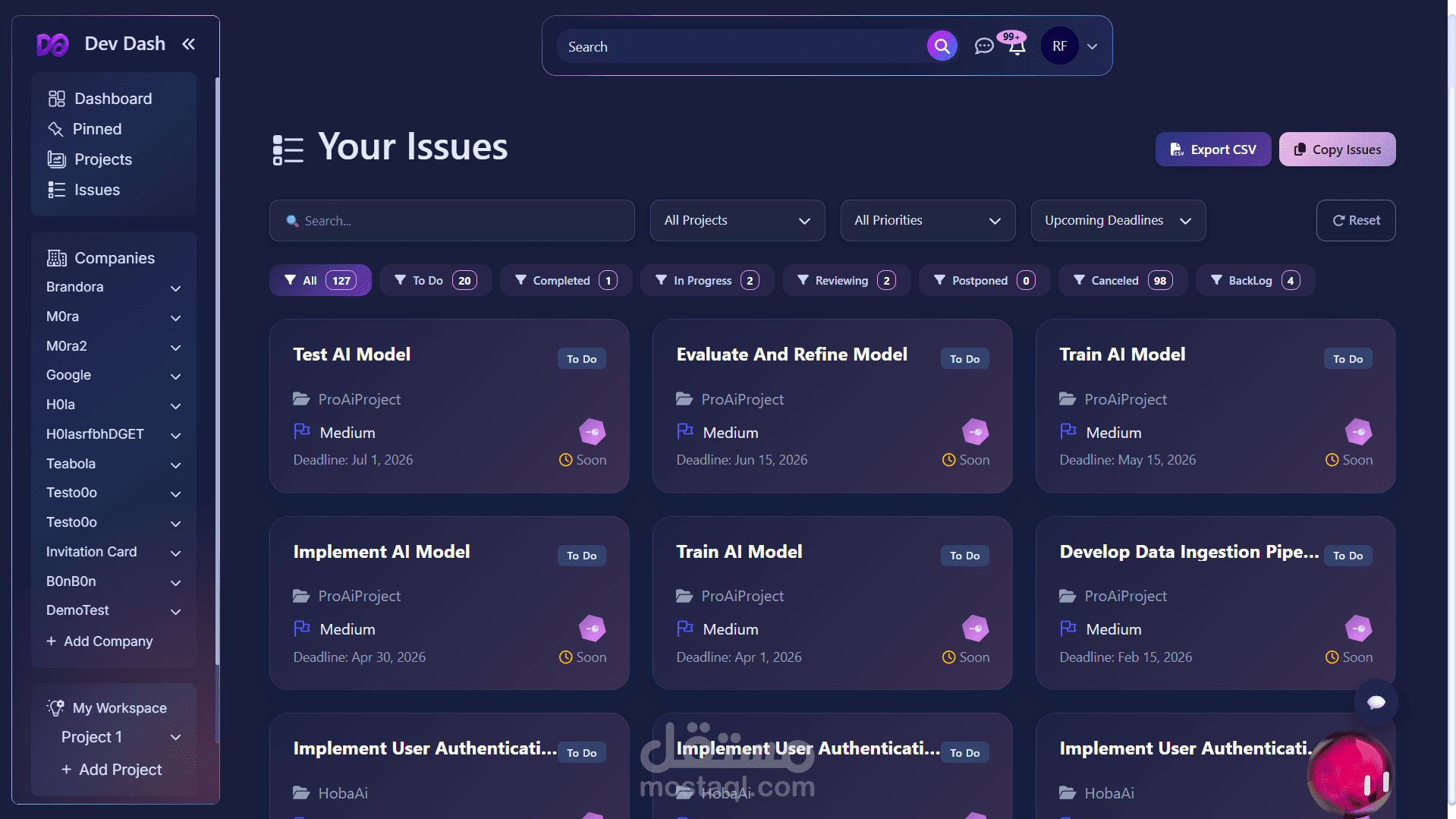Filter issues by In Progress status
This screenshot has height=819, width=1456.
point(707,280)
